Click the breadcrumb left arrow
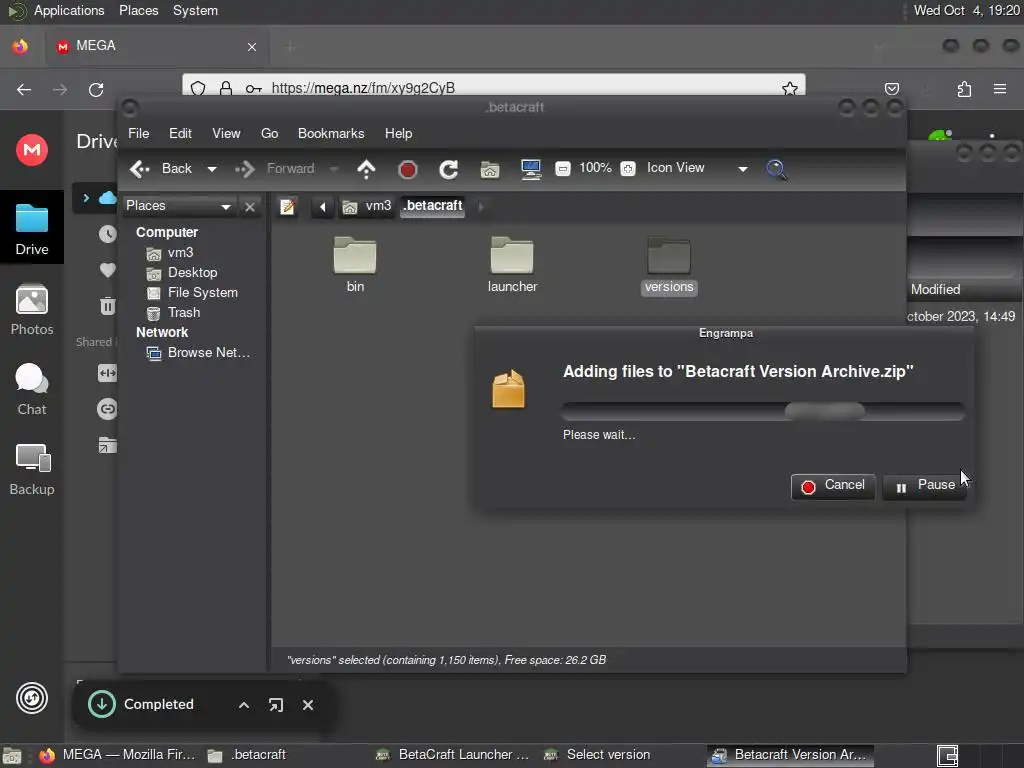The height and width of the screenshot is (768, 1024). [322, 207]
